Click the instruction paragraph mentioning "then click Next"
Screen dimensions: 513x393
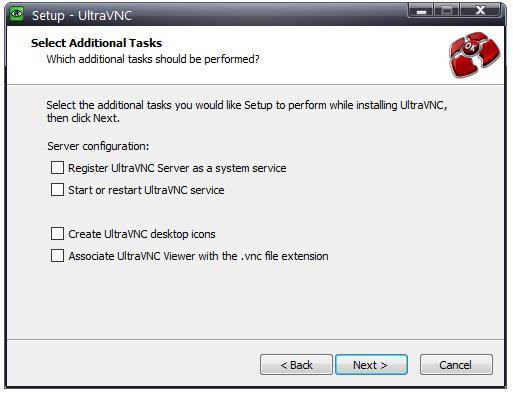coord(247,111)
